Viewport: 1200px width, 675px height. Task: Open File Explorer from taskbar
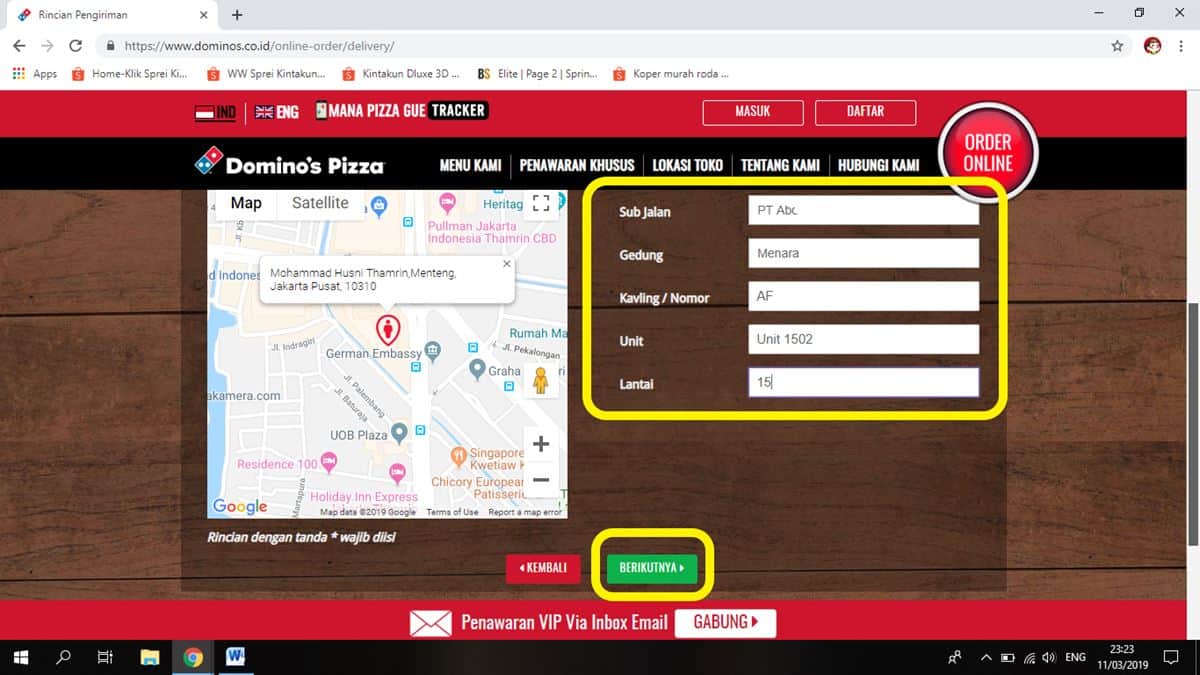(150, 657)
